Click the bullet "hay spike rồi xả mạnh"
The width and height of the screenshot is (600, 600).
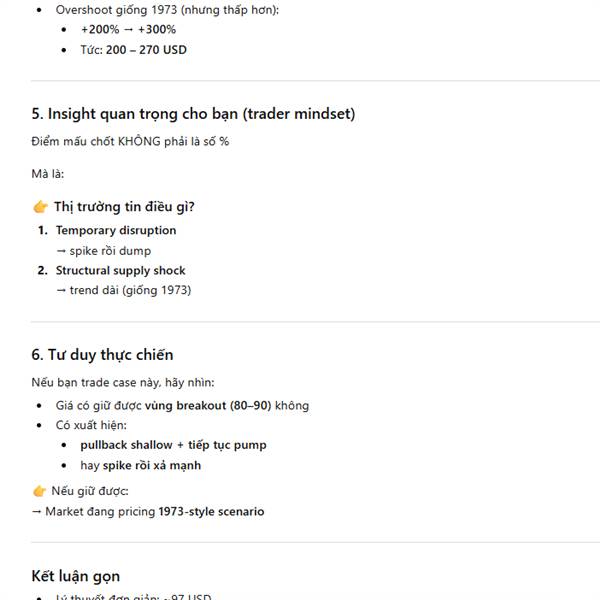(140, 465)
